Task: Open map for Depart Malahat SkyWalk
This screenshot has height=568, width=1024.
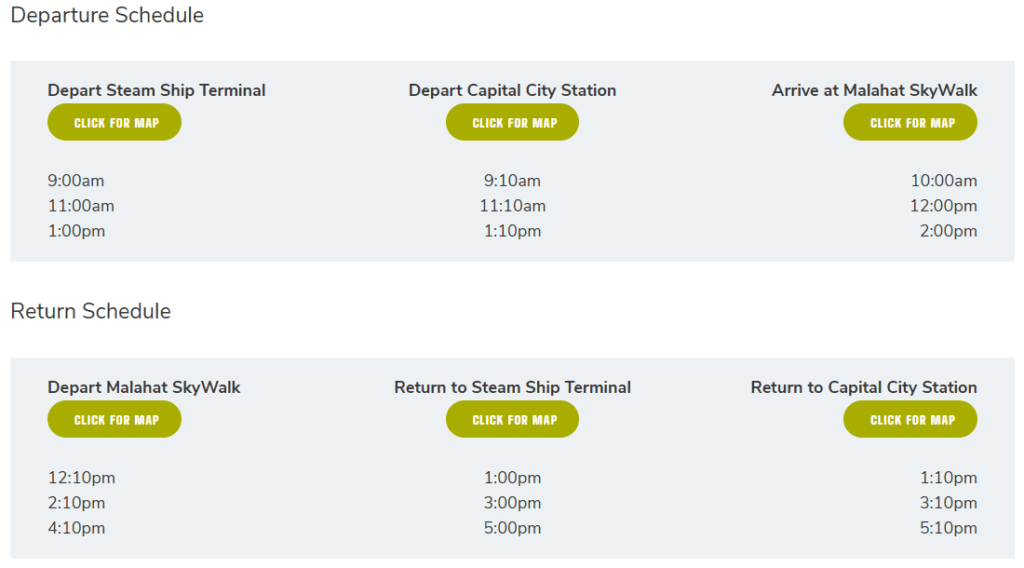Action: (114, 419)
